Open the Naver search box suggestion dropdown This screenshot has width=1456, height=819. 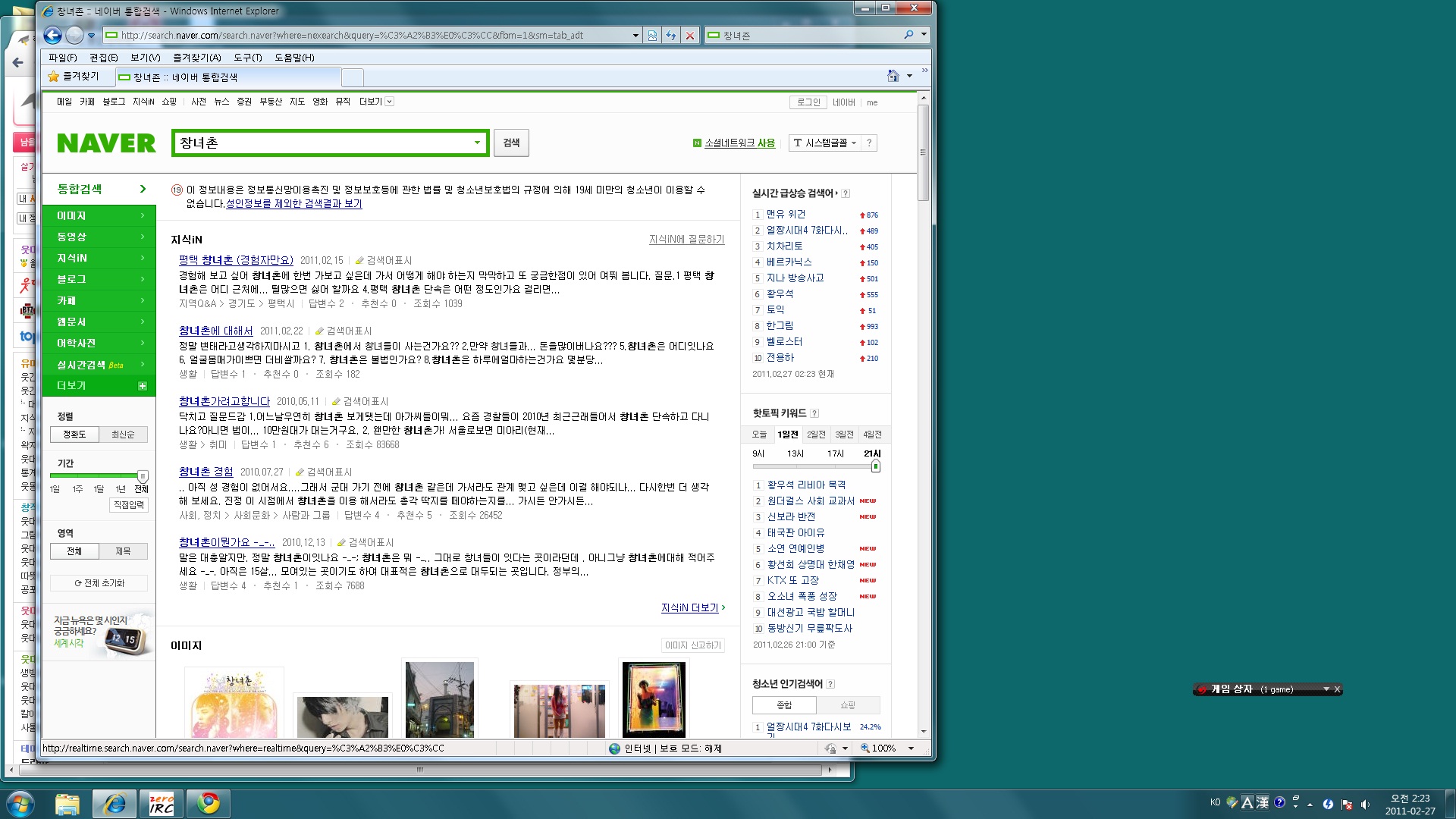[x=477, y=143]
